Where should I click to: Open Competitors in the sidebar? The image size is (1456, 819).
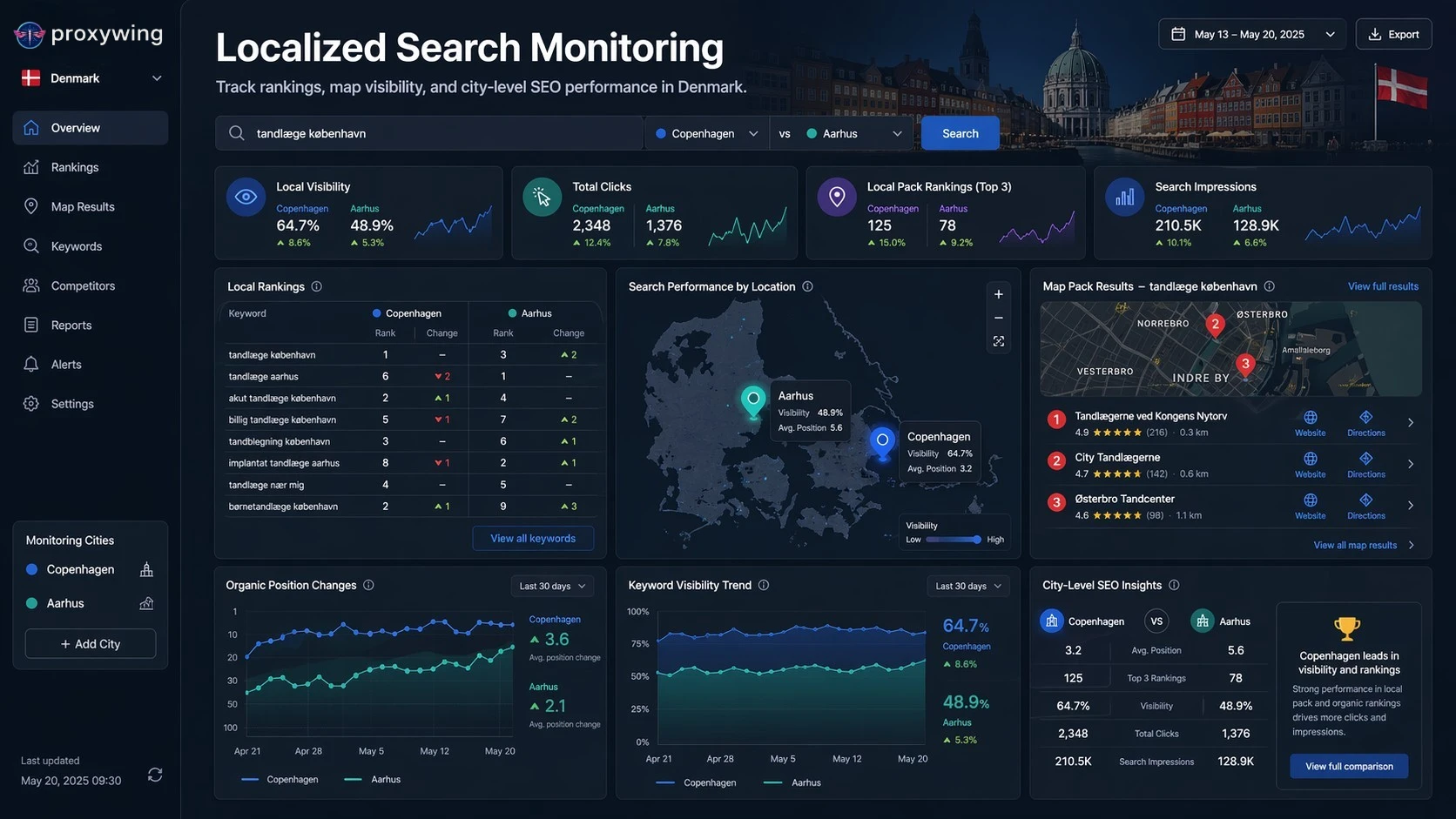[x=83, y=285]
